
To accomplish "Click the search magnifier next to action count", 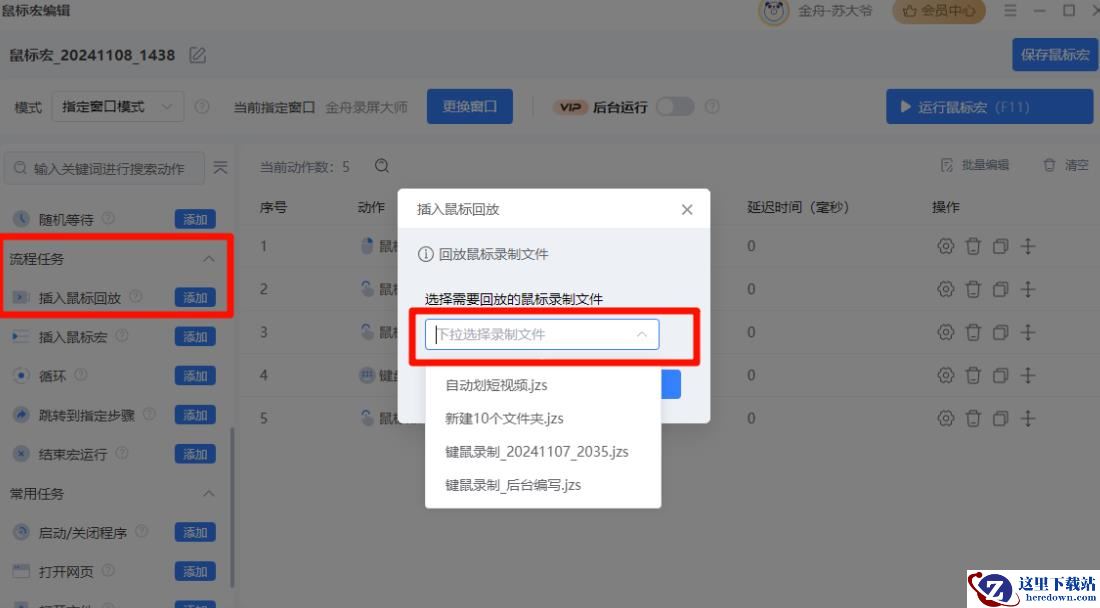I will (x=382, y=166).
